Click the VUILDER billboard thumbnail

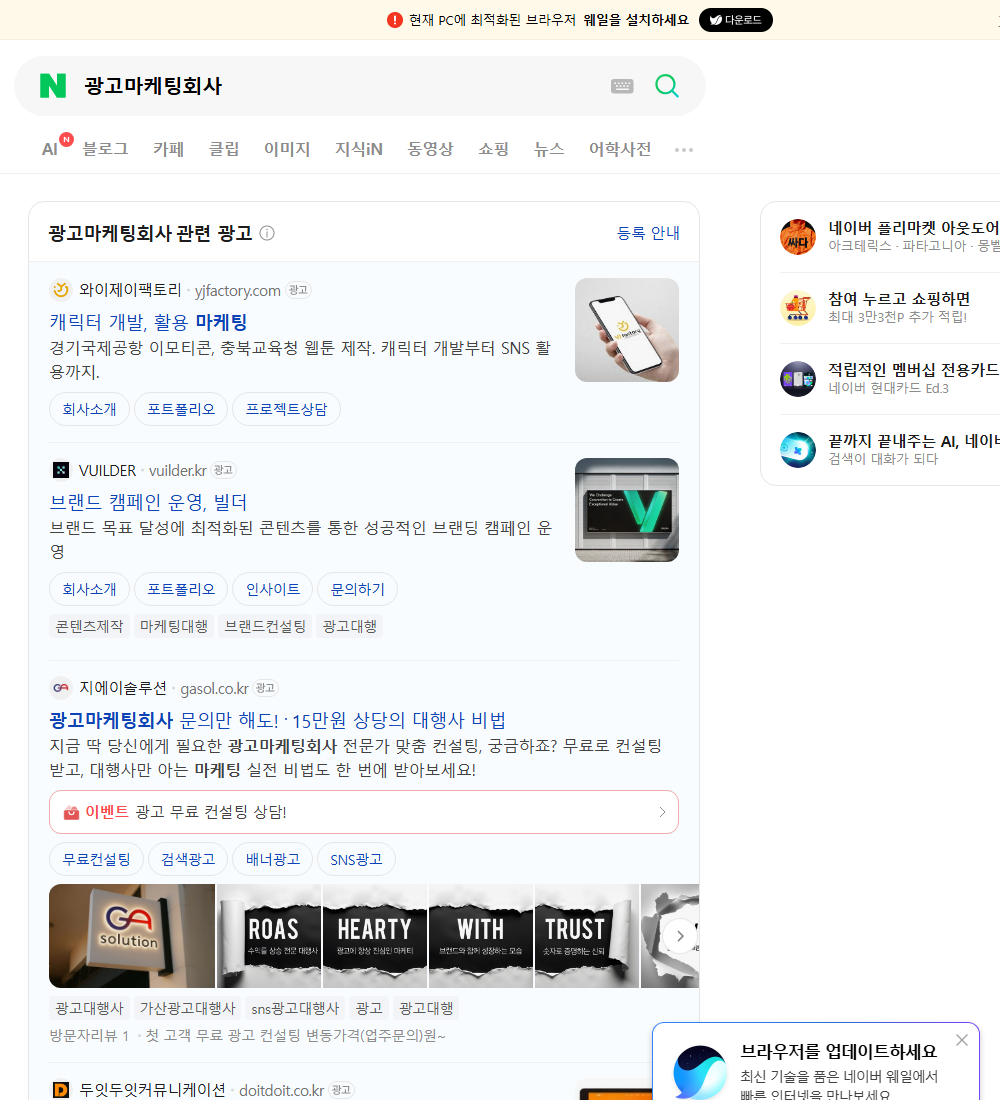tap(627, 510)
